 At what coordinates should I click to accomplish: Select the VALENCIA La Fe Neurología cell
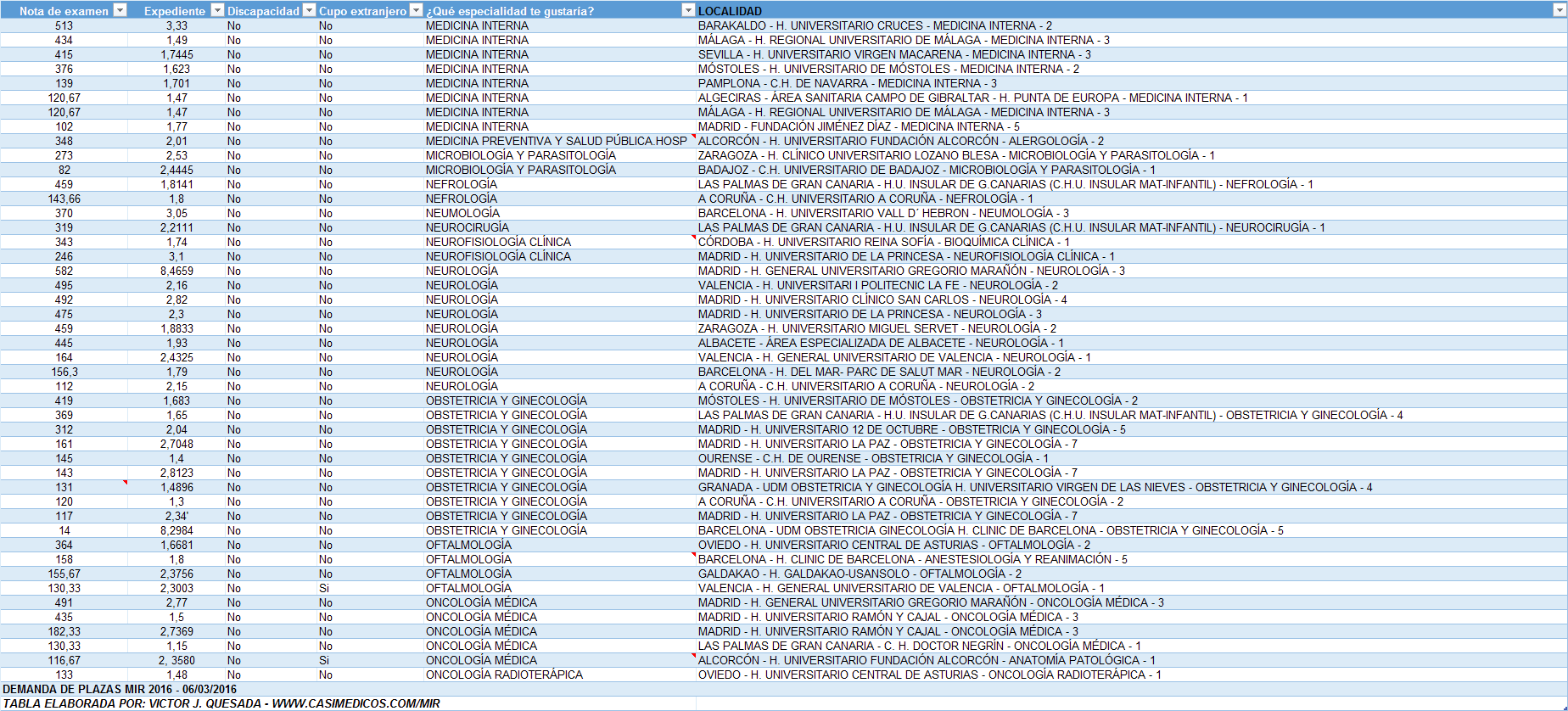[x=1132, y=285]
